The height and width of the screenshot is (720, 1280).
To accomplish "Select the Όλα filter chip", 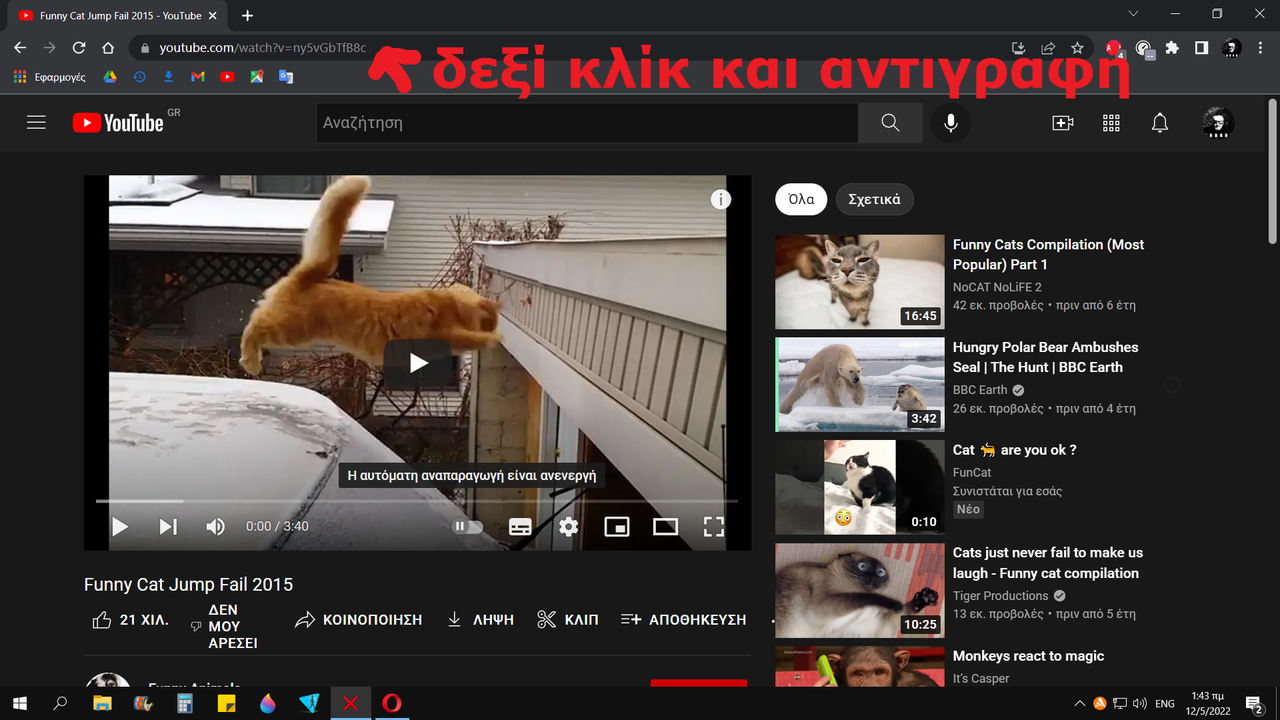I will coord(801,199).
